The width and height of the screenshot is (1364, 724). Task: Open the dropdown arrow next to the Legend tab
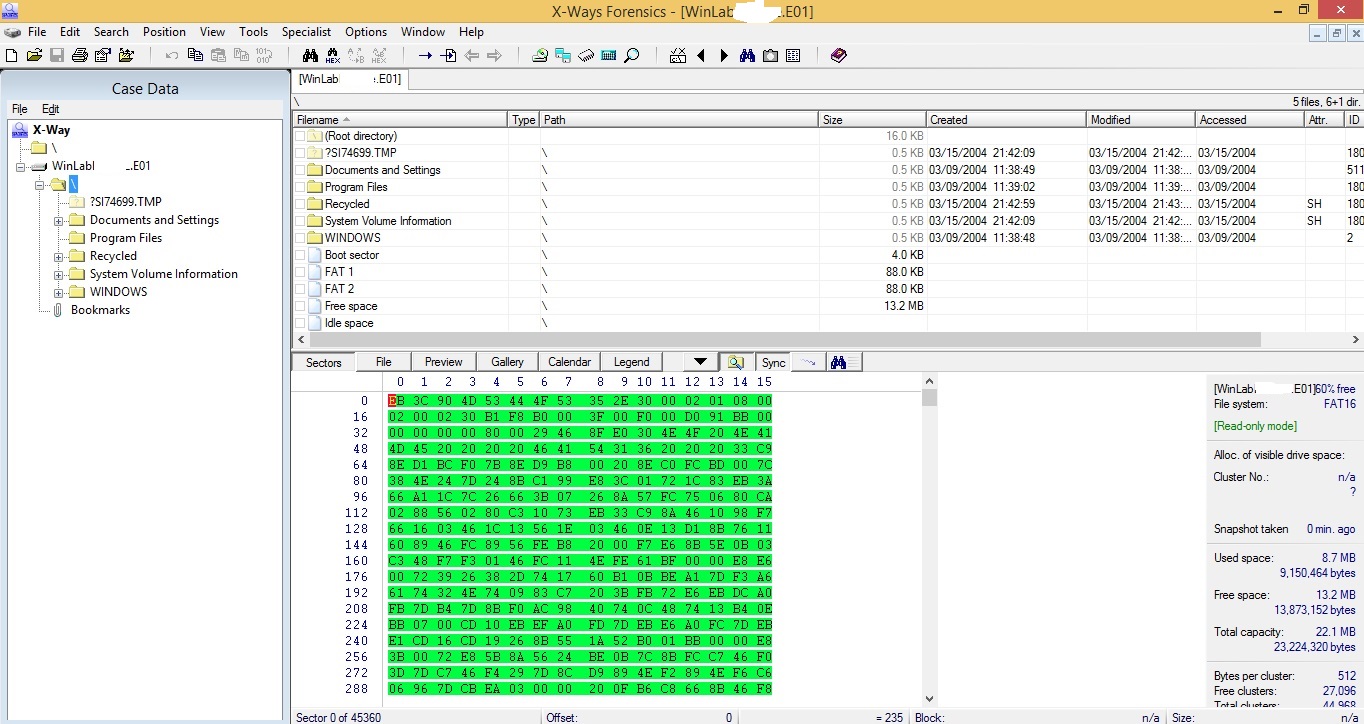(700, 361)
